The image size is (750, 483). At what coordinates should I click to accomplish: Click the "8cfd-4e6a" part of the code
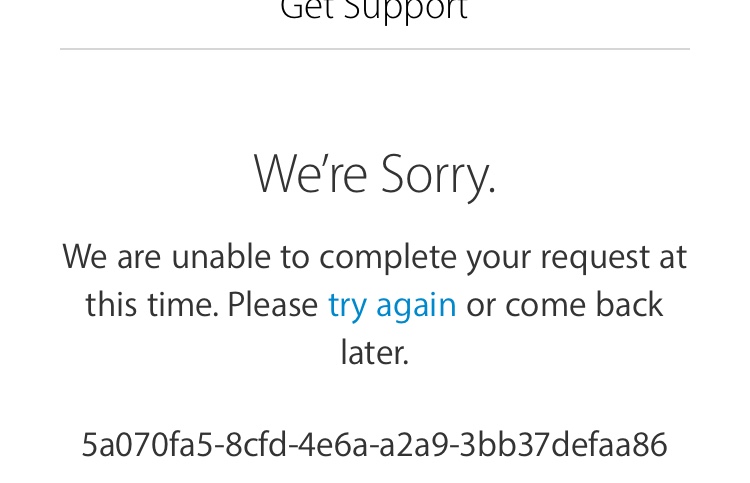click(296, 445)
